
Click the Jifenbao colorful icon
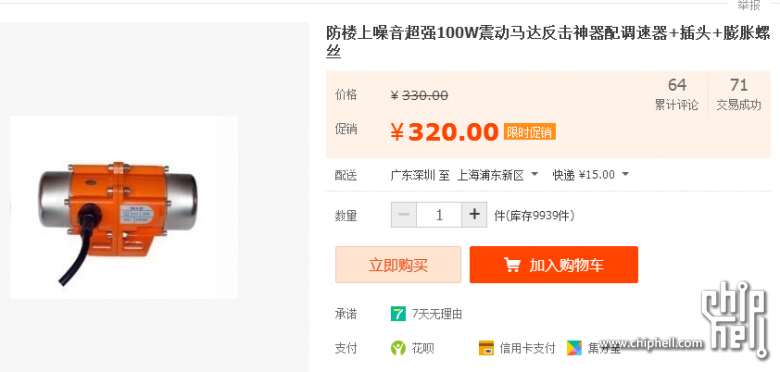point(574,348)
